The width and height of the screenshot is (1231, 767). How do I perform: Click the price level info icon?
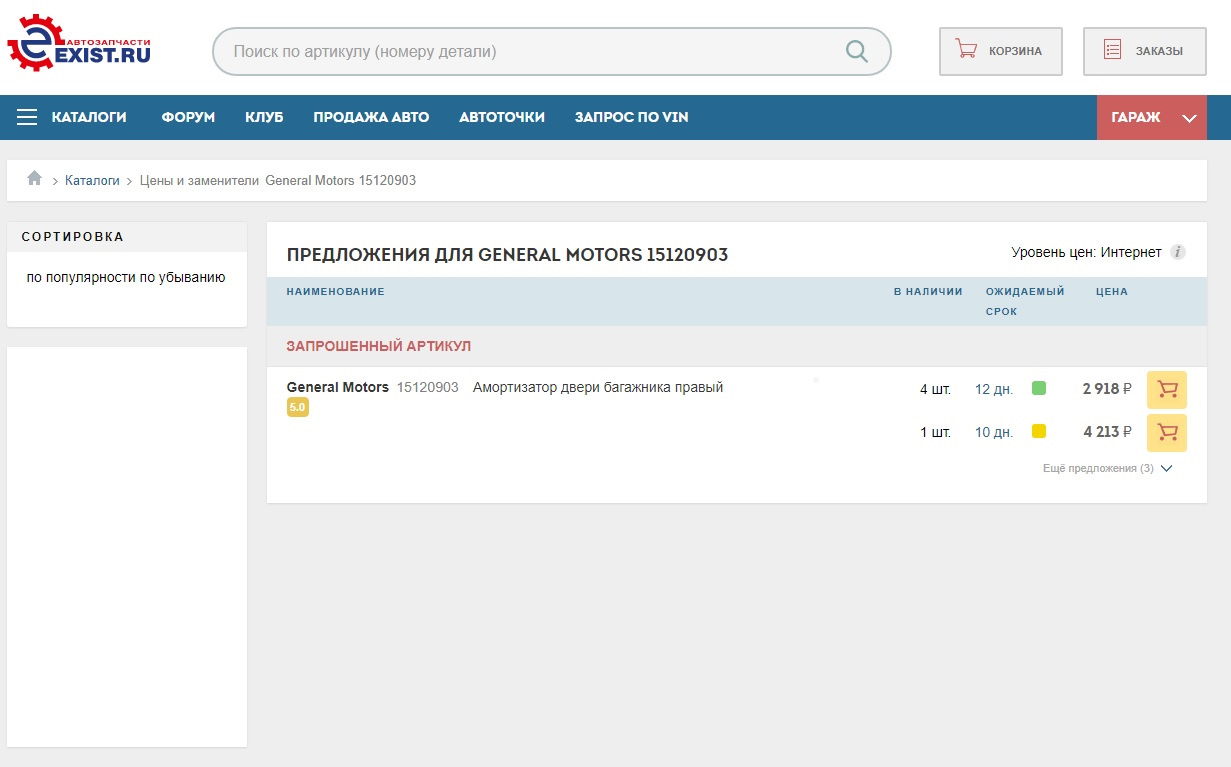pyautogui.click(x=1178, y=252)
